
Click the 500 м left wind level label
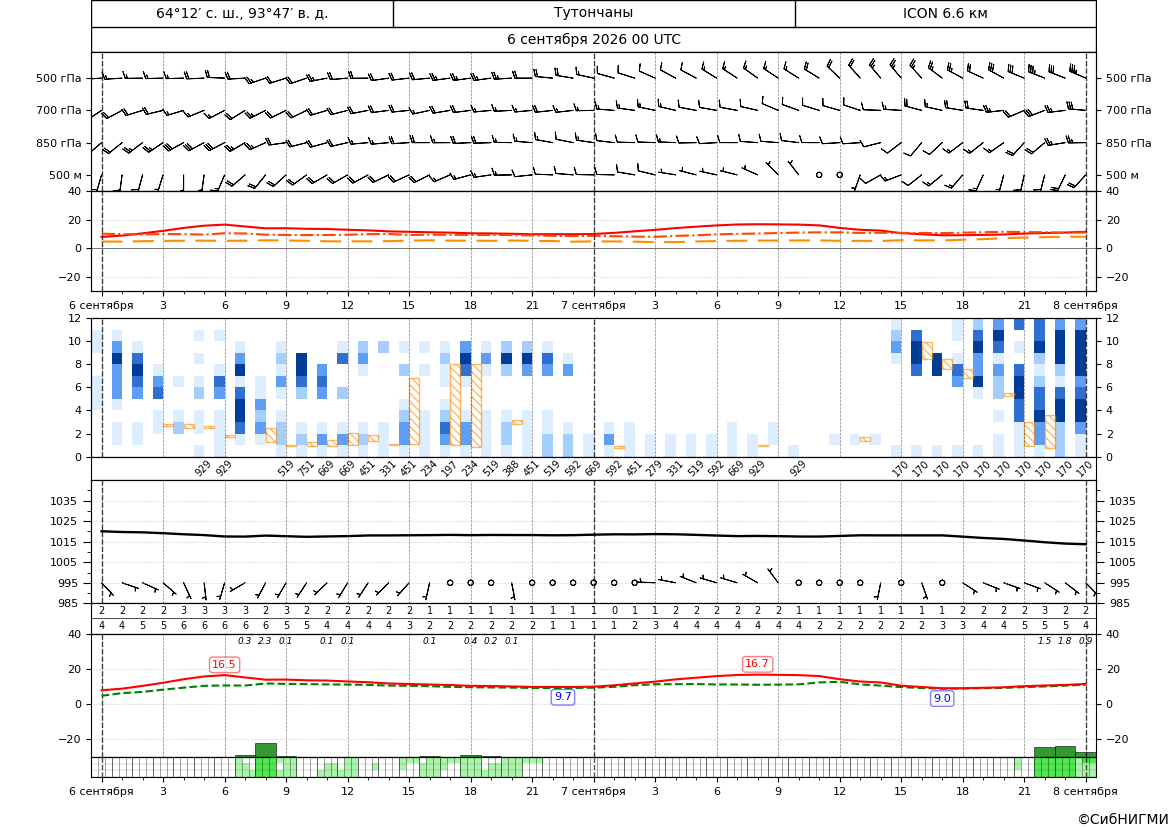[66, 175]
